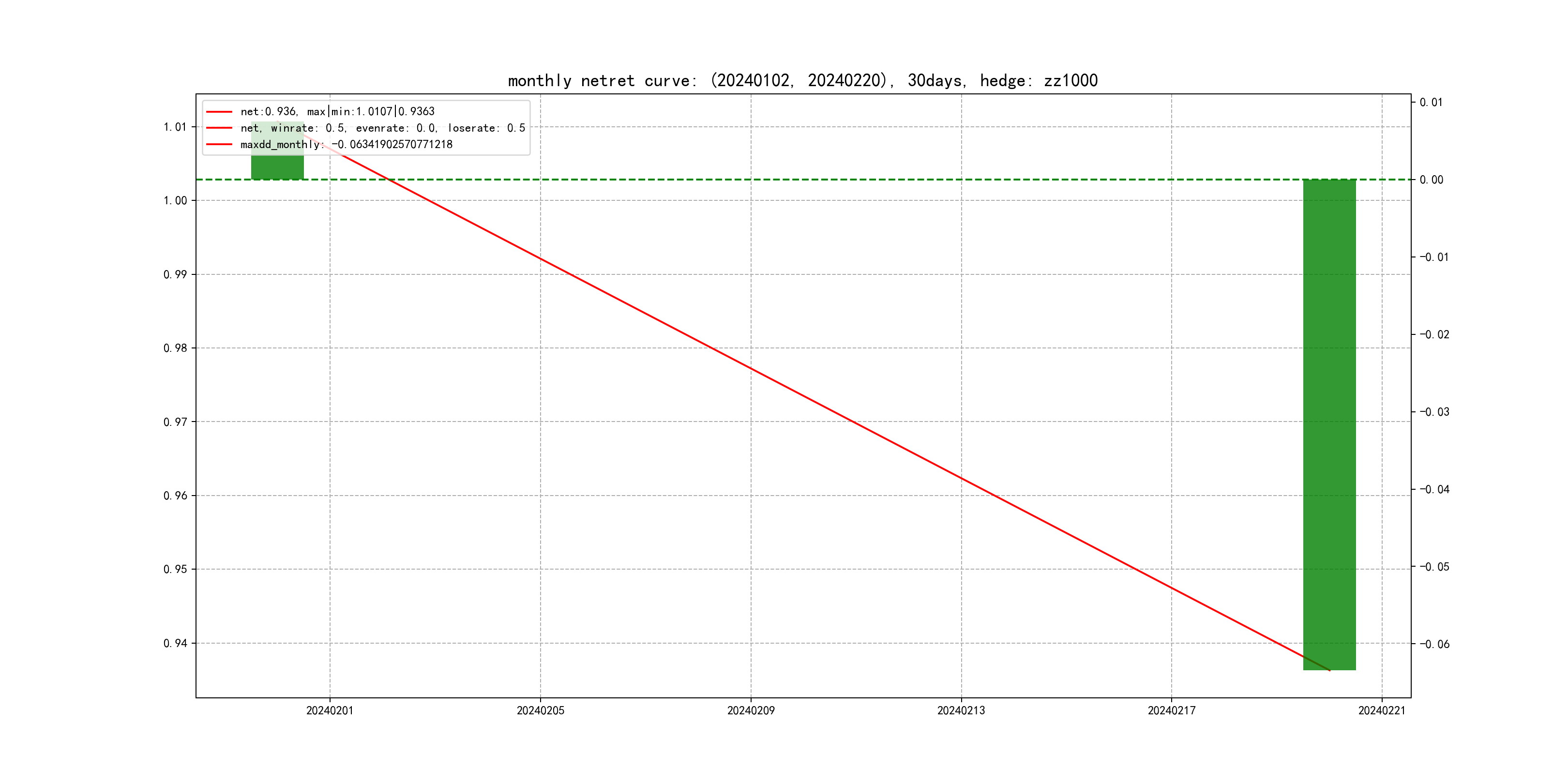Click the chart title text
1568x784 pixels.
[802, 80]
